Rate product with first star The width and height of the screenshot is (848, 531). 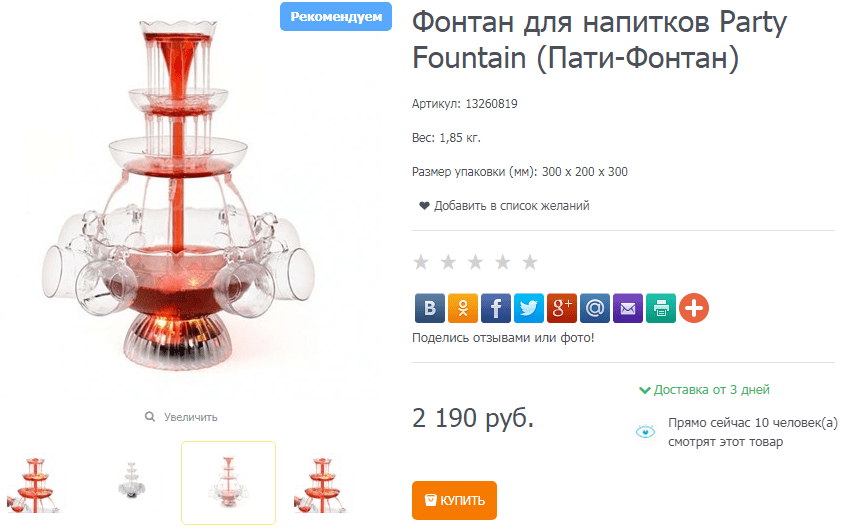[421, 262]
